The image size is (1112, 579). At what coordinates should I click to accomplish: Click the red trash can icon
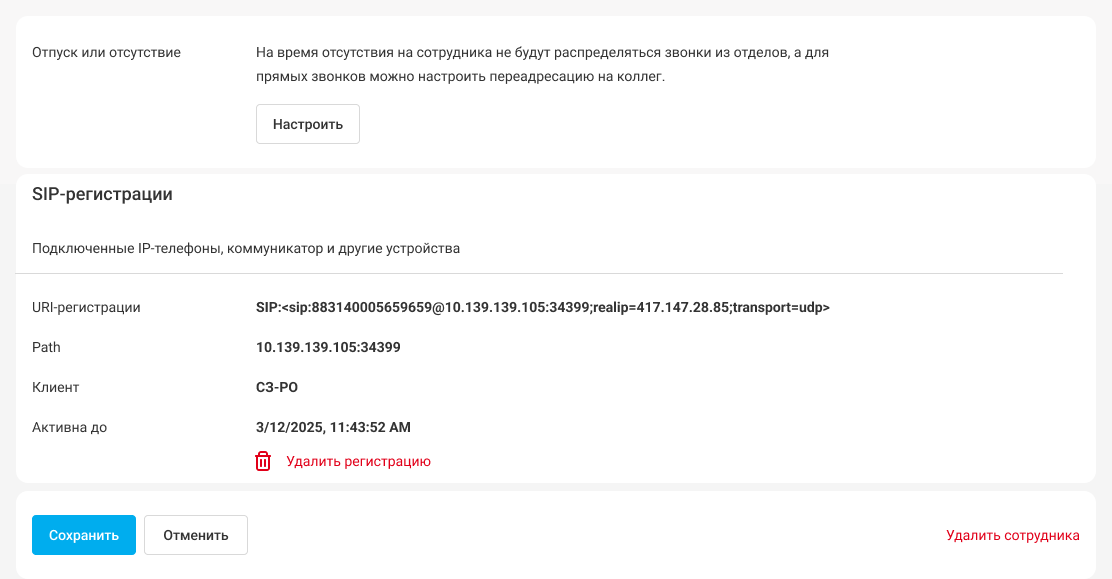pyautogui.click(x=263, y=461)
